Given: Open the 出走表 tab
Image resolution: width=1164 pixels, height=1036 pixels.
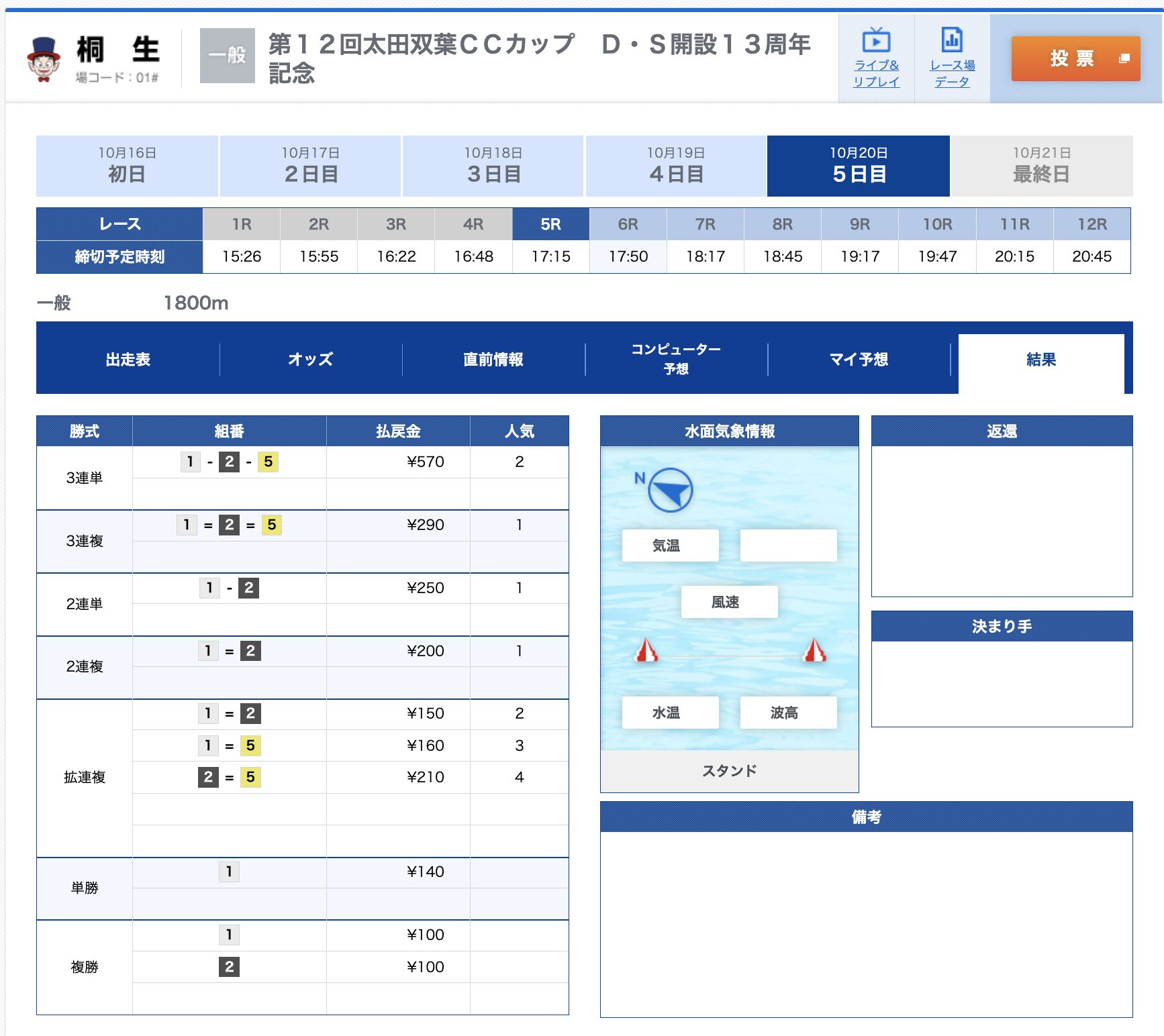Looking at the screenshot, I should click(x=128, y=360).
